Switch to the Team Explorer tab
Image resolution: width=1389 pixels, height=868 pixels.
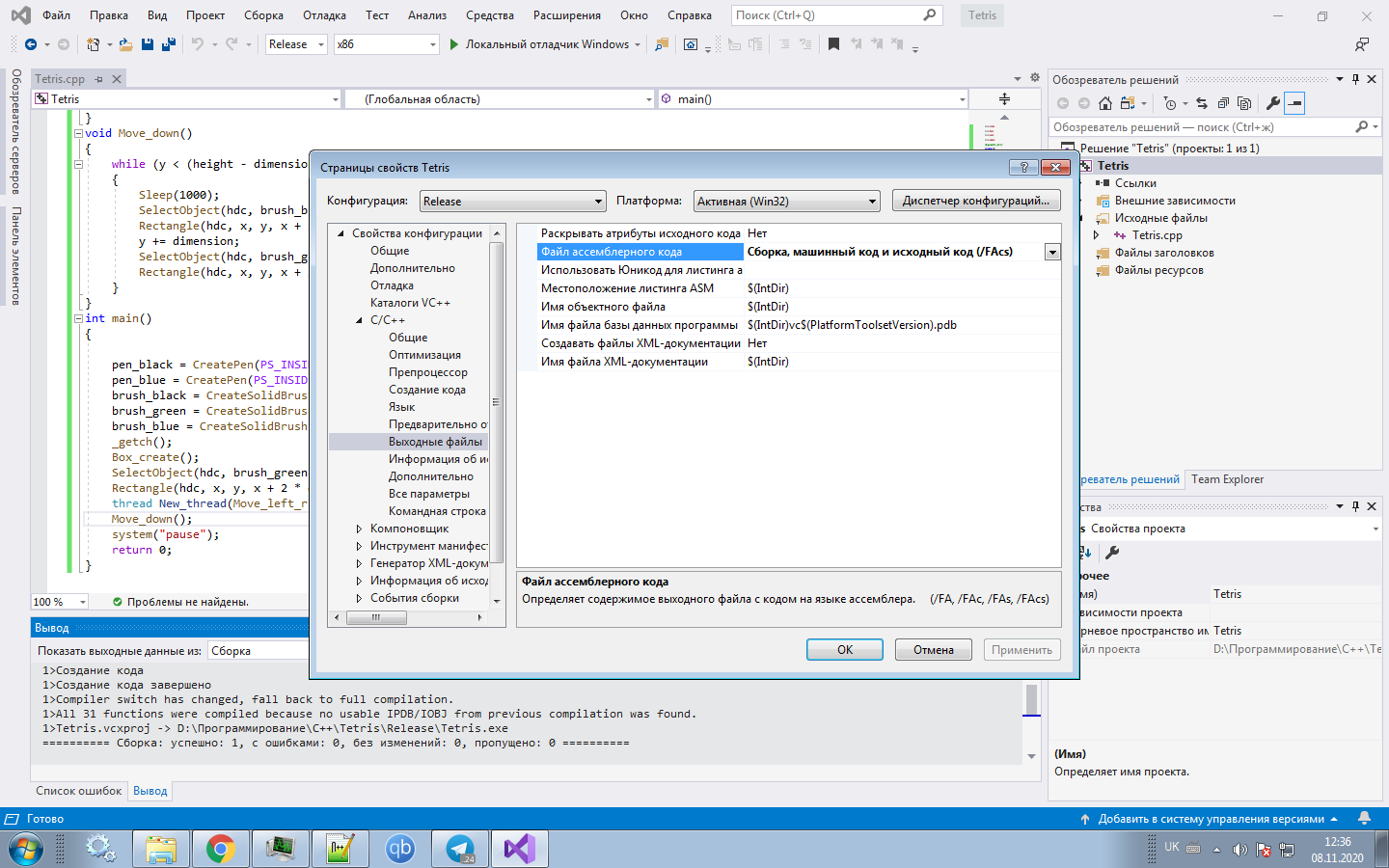(1227, 479)
